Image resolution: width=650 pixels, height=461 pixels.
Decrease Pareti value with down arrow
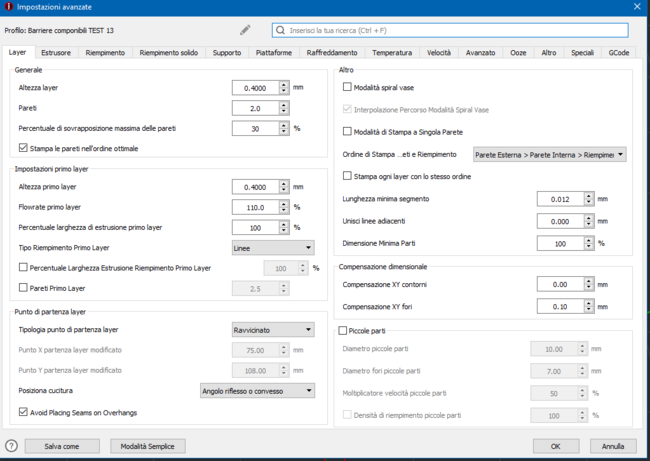point(284,112)
